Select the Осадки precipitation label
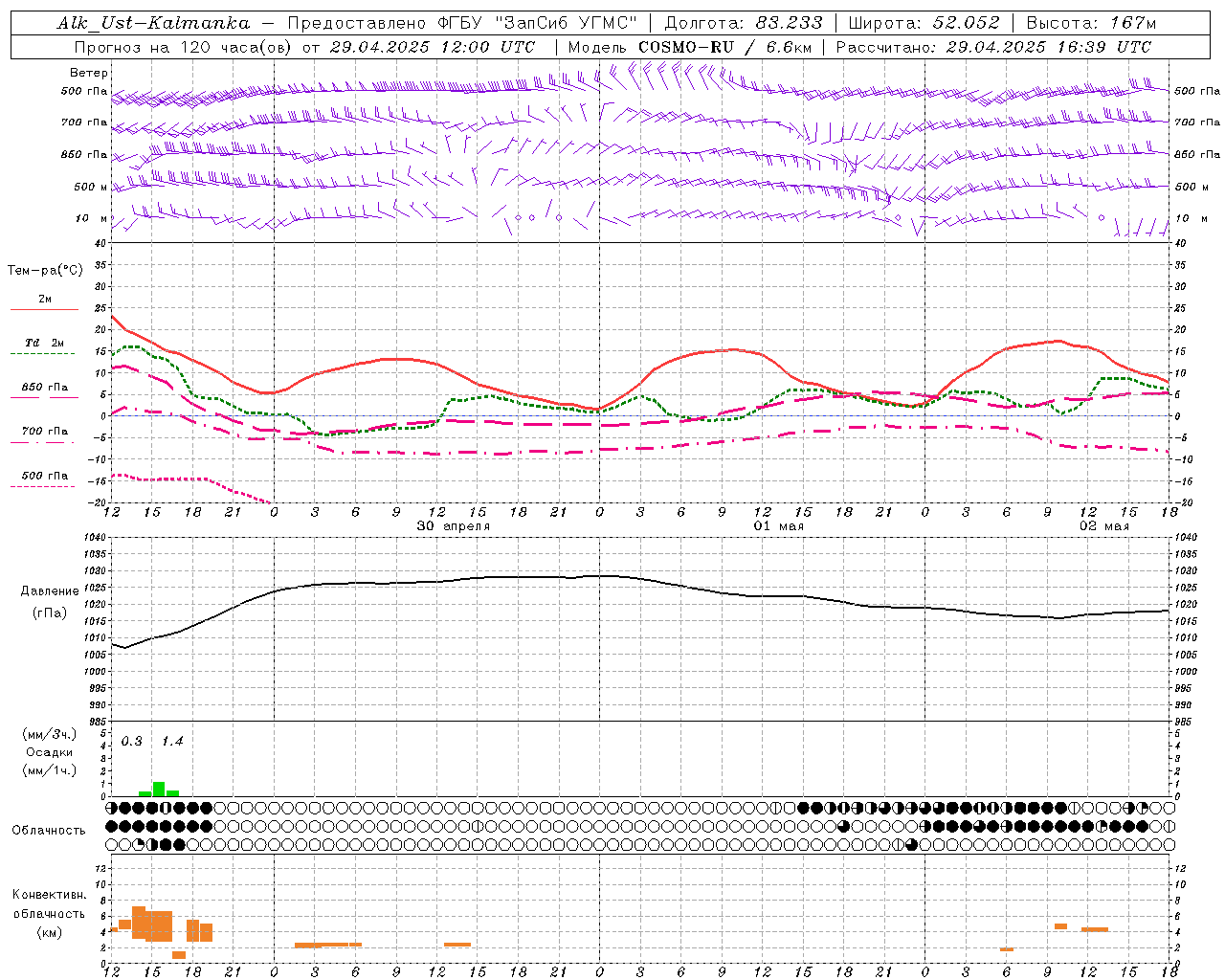1225x980 pixels. pos(50,752)
